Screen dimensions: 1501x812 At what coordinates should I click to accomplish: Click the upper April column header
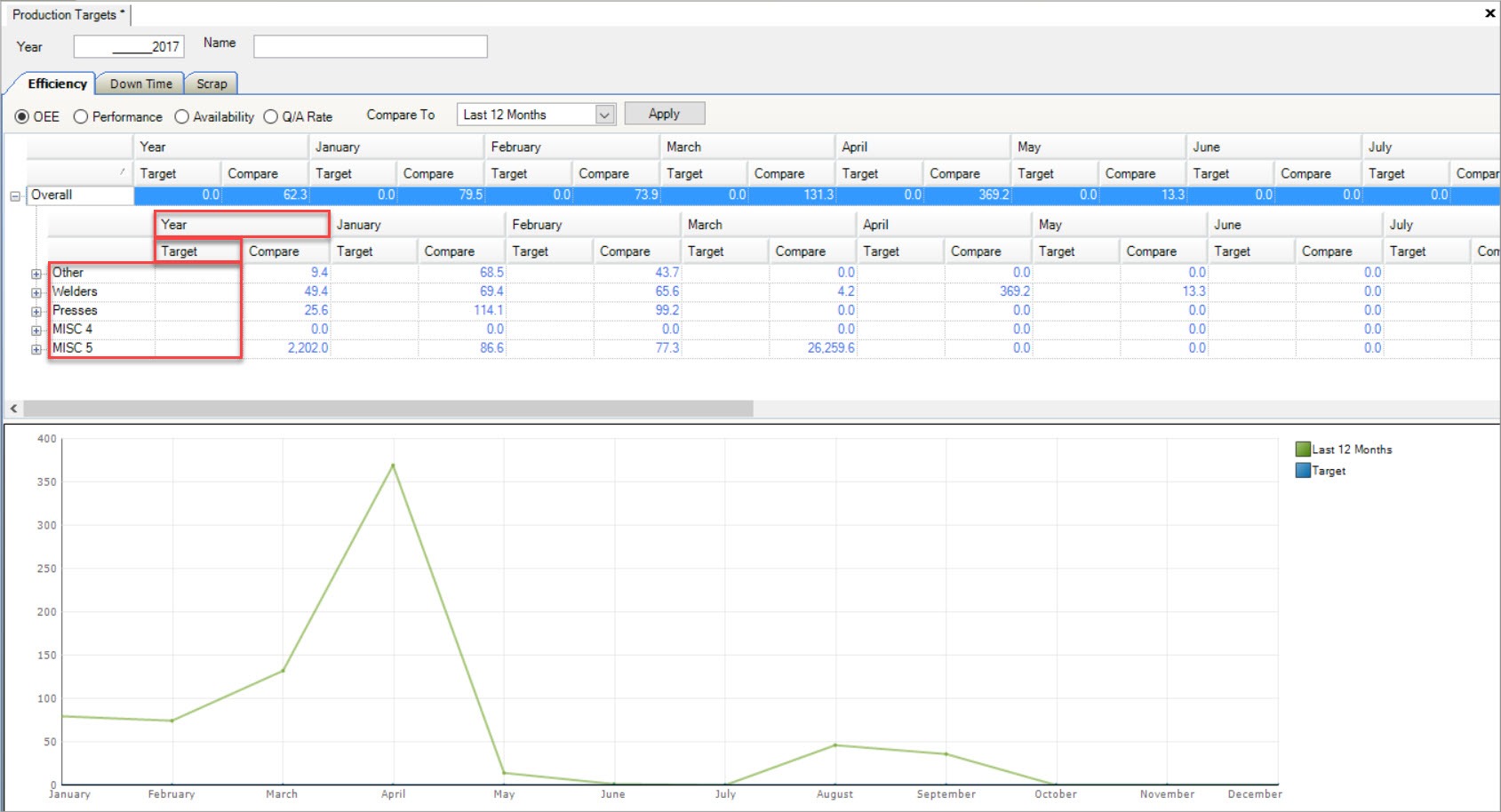coord(922,147)
